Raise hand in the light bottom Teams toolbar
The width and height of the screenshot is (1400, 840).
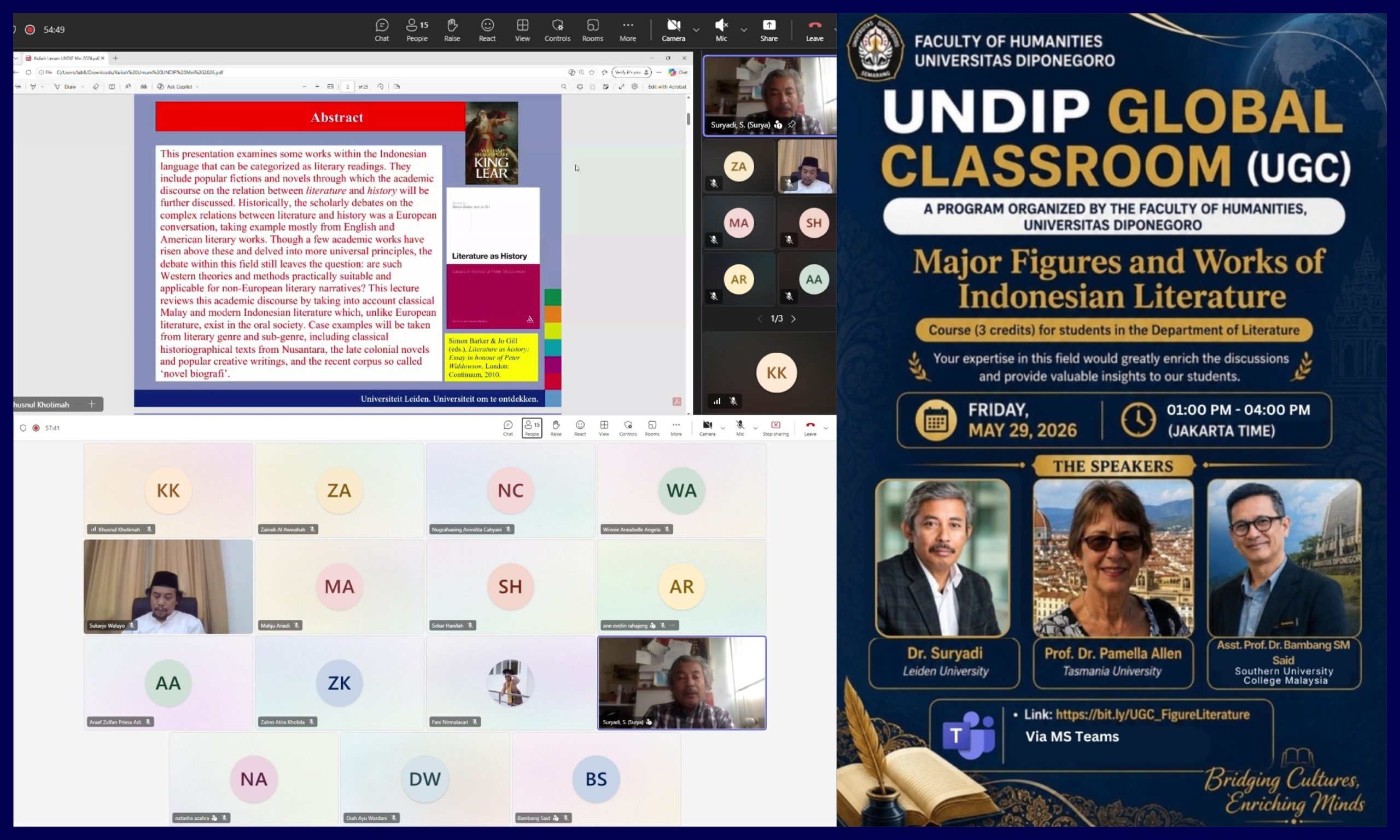click(556, 428)
